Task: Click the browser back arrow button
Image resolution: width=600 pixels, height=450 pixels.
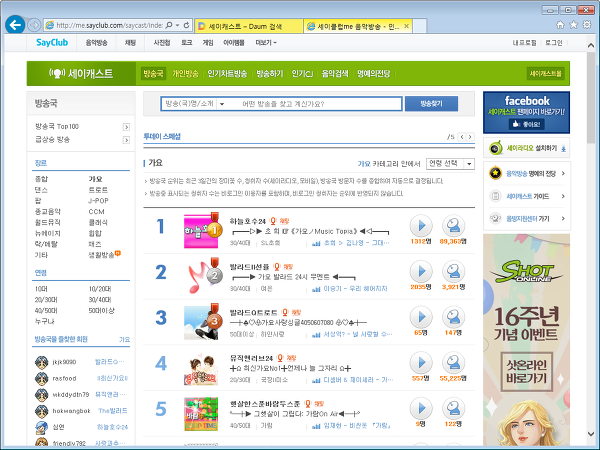Action: (15, 25)
